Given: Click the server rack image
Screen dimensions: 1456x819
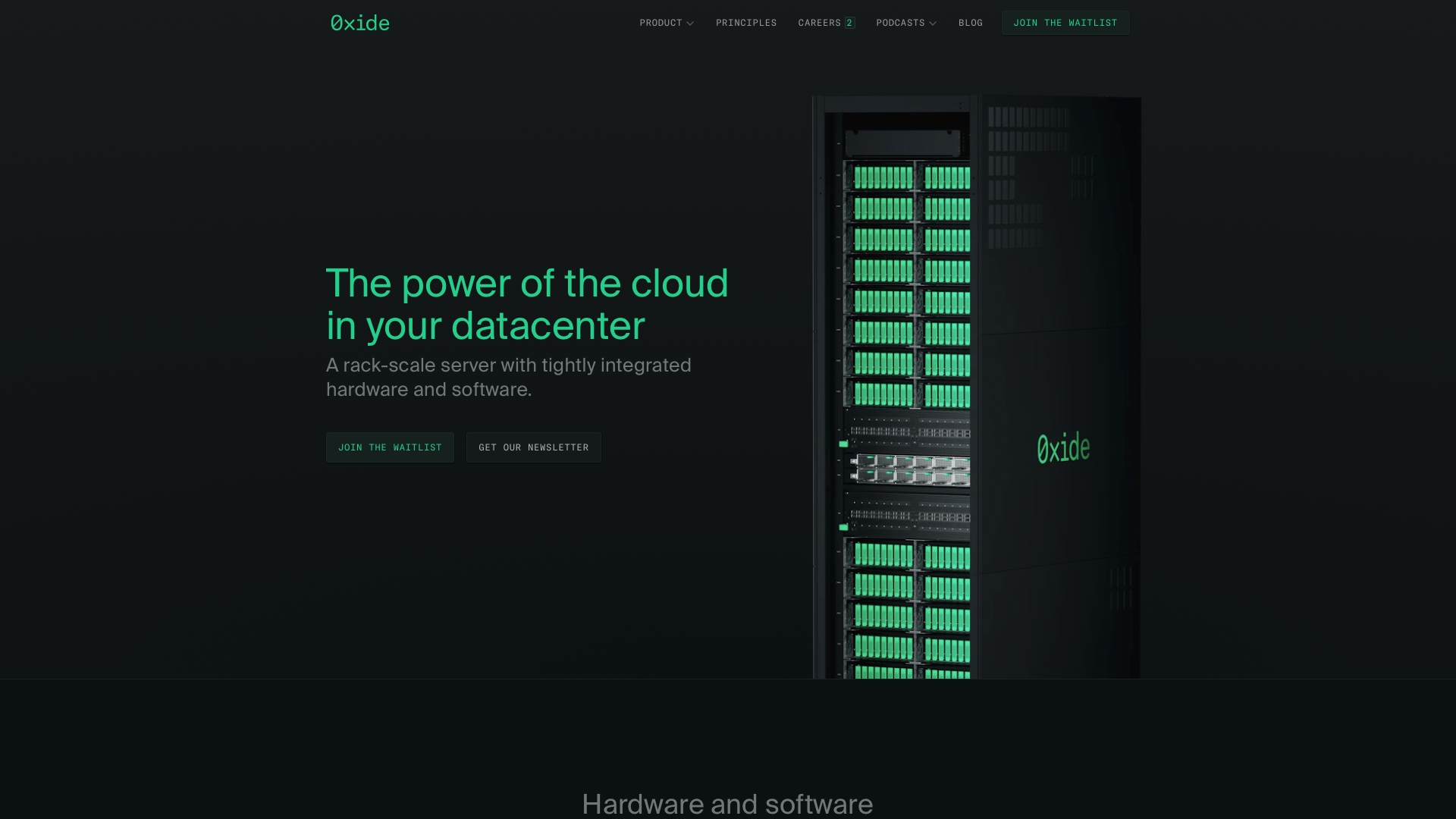Looking at the screenshot, I should pos(977,387).
